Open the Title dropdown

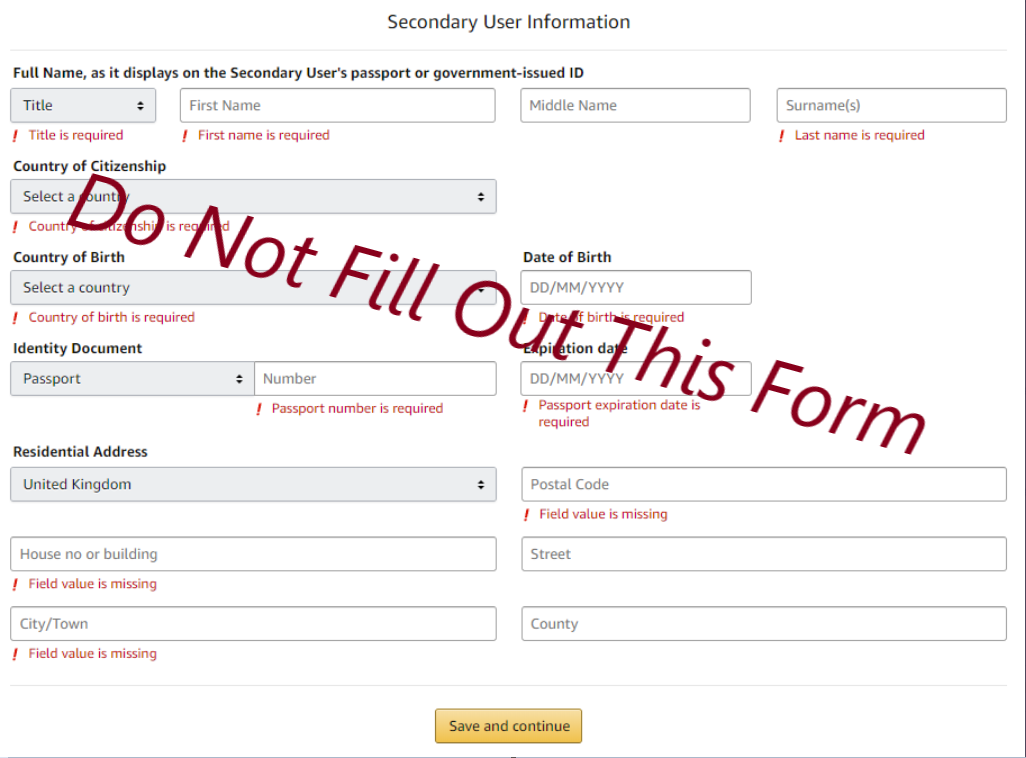point(83,105)
